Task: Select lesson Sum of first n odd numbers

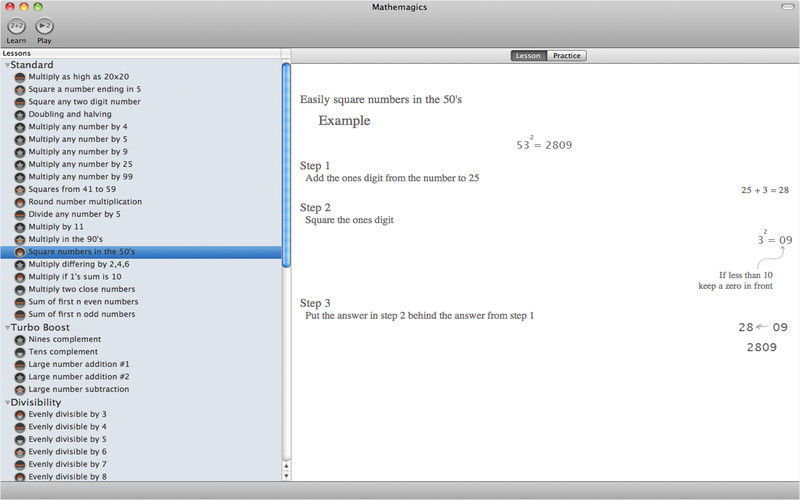Action: 141,314
